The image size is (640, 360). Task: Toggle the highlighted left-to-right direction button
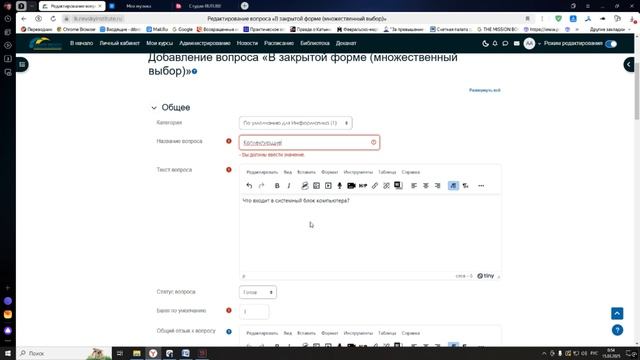point(453,186)
